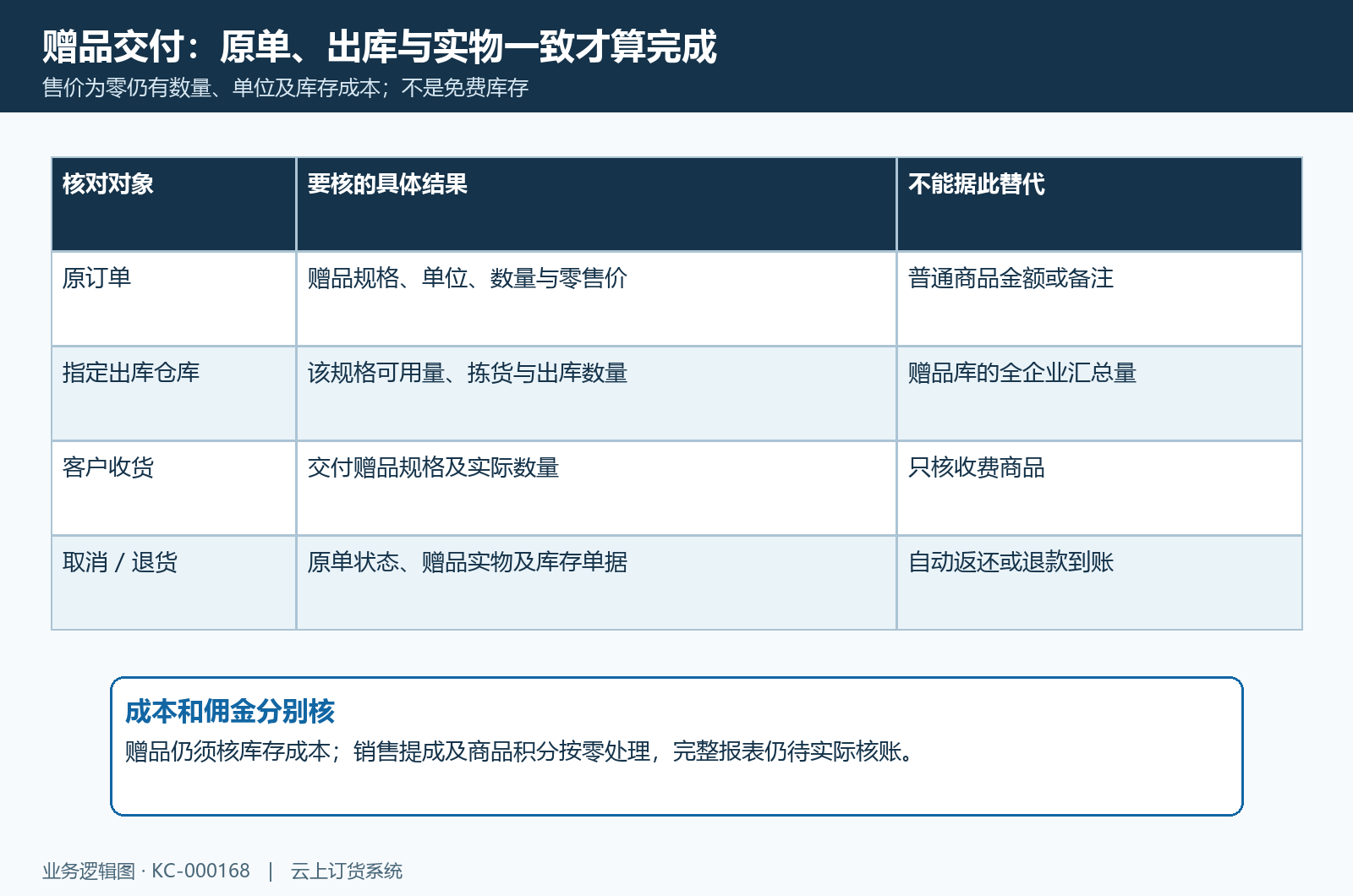The width and height of the screenshot is (1353, 896).
Task: Click the footer text "业务逻辑图 · KC-000168"
Action: [146, 871]
